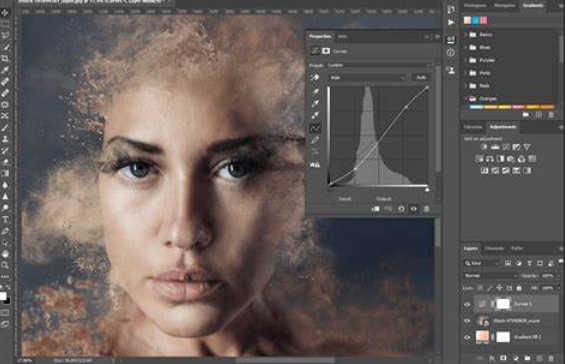Toggle Curves adjustment visibility eye in Properties
Viewport: 565px width, 364px height.
(414, 209)
